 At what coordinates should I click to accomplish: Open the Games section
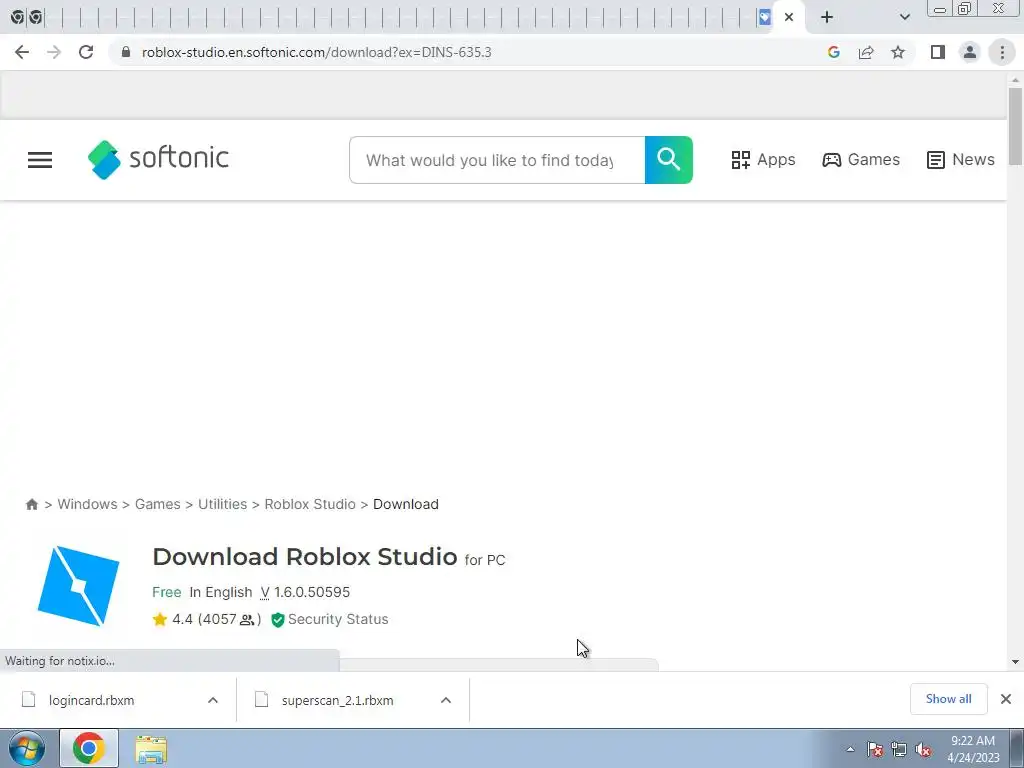point(861,159)
